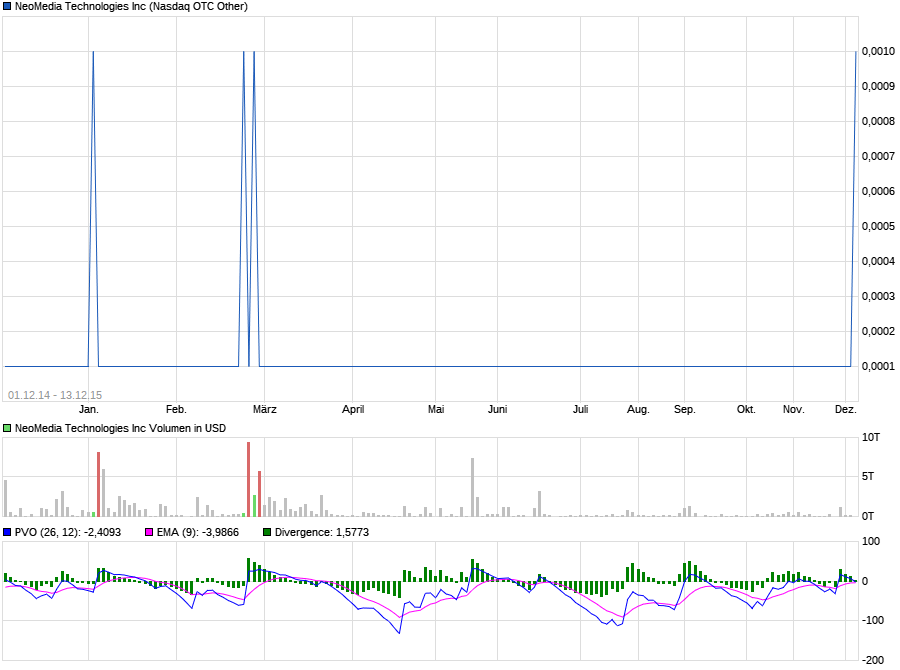The width and height of the screenshot is (900, 670).
Task: Click the Dez. month label
Action: (845, 409)
